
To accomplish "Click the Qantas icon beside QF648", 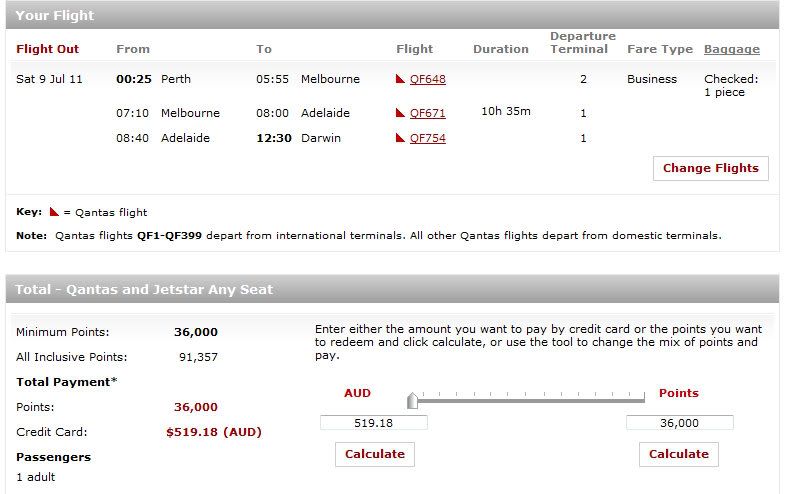I will coord(400,79).
